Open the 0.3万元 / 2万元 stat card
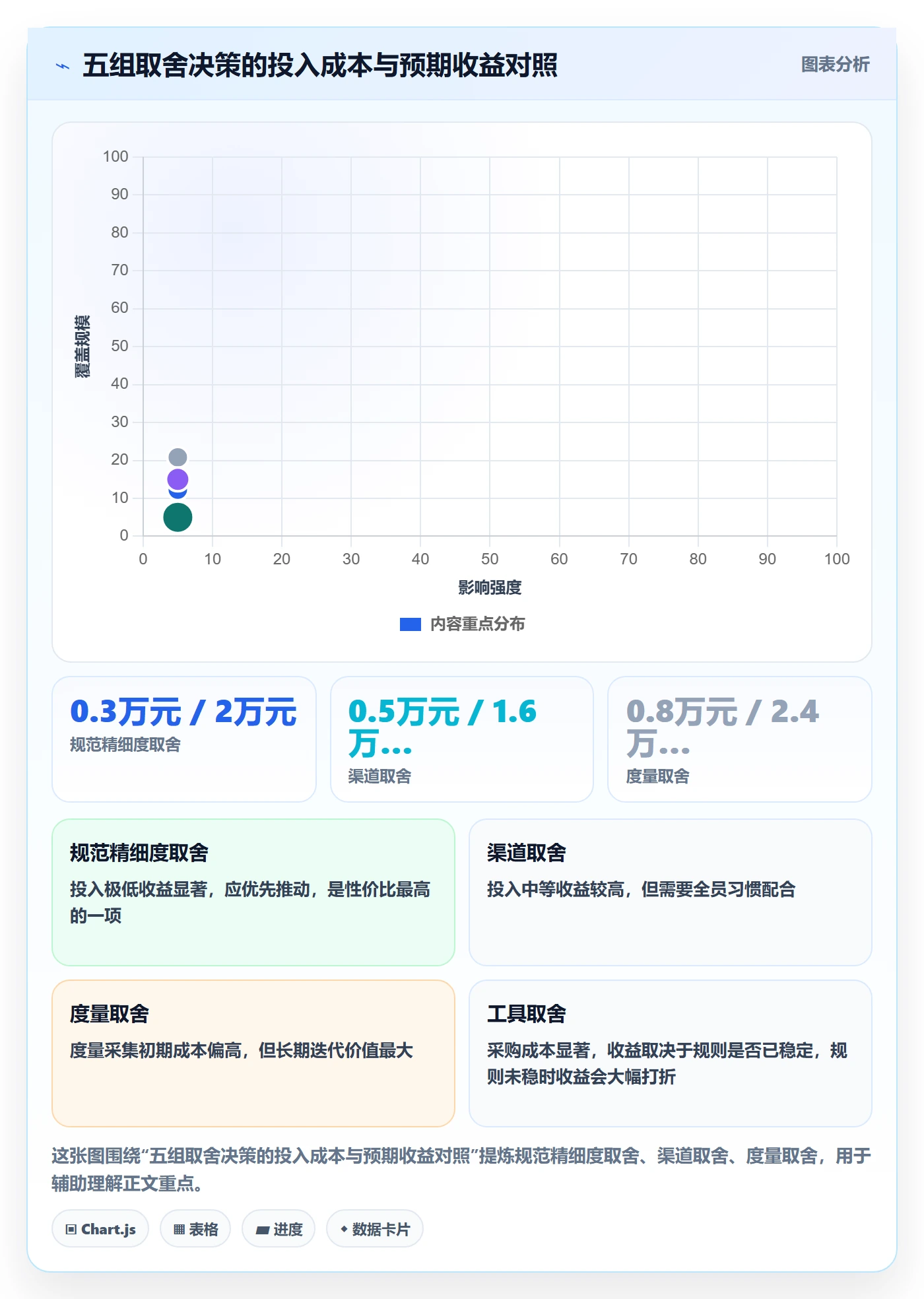The image size is (924, 1299). [184, 739]
